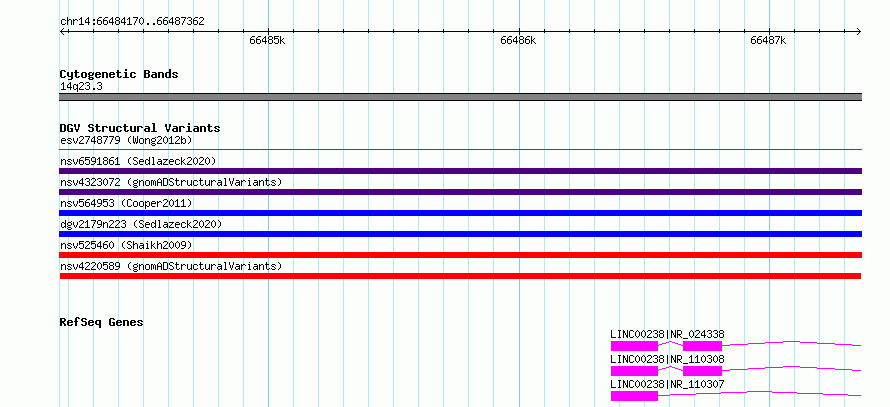The height and width of the screenshot is (407, 890).
Task: Click the magenta exon of LINC00238 NR_110307
Action: tap(634, 396)
